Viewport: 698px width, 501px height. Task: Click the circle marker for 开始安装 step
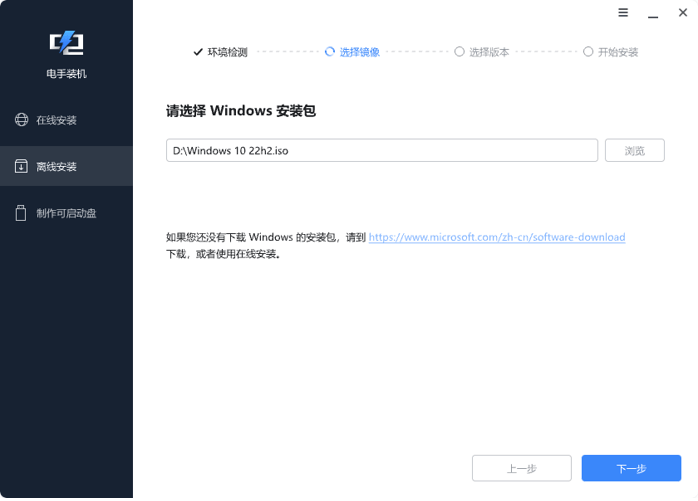tap(588, 52)
